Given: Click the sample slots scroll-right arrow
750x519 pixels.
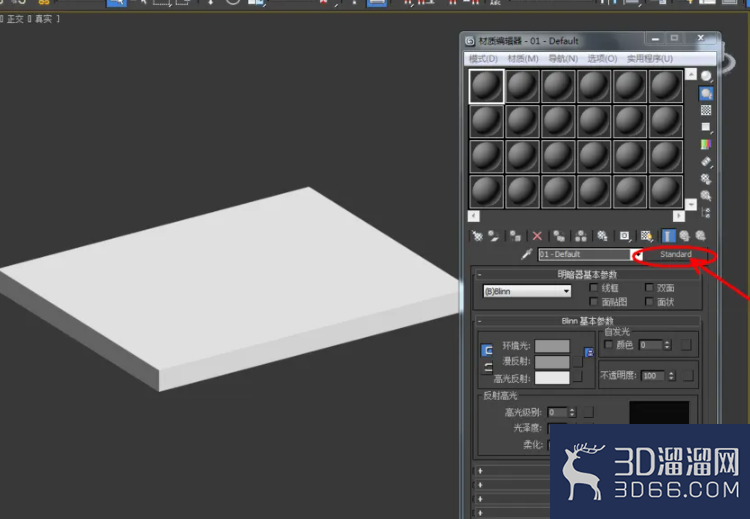Looking at the screenshot, I should [678, 216].
